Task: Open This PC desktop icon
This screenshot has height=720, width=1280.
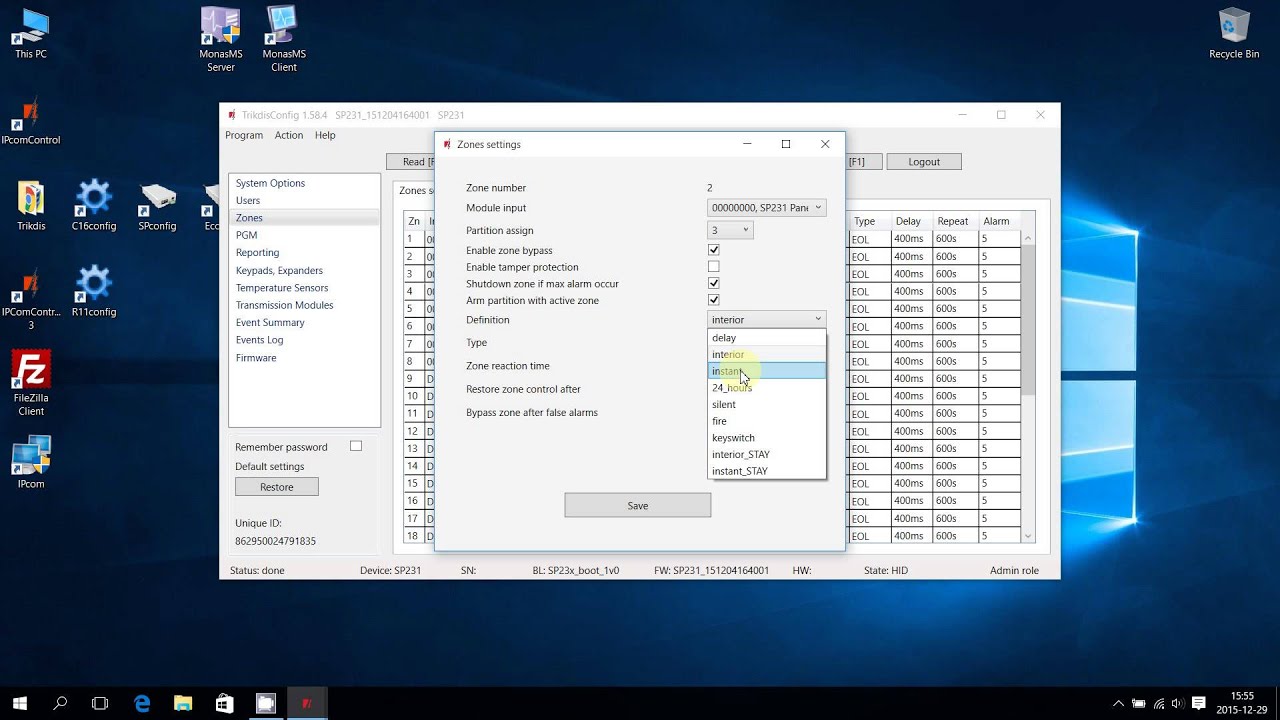Action: pos(31,34)
